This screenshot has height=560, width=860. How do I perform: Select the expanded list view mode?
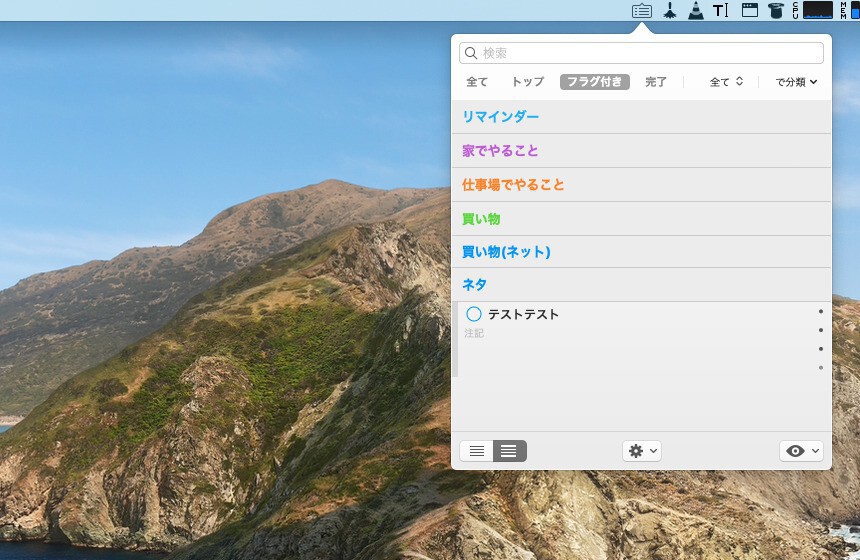510,451
